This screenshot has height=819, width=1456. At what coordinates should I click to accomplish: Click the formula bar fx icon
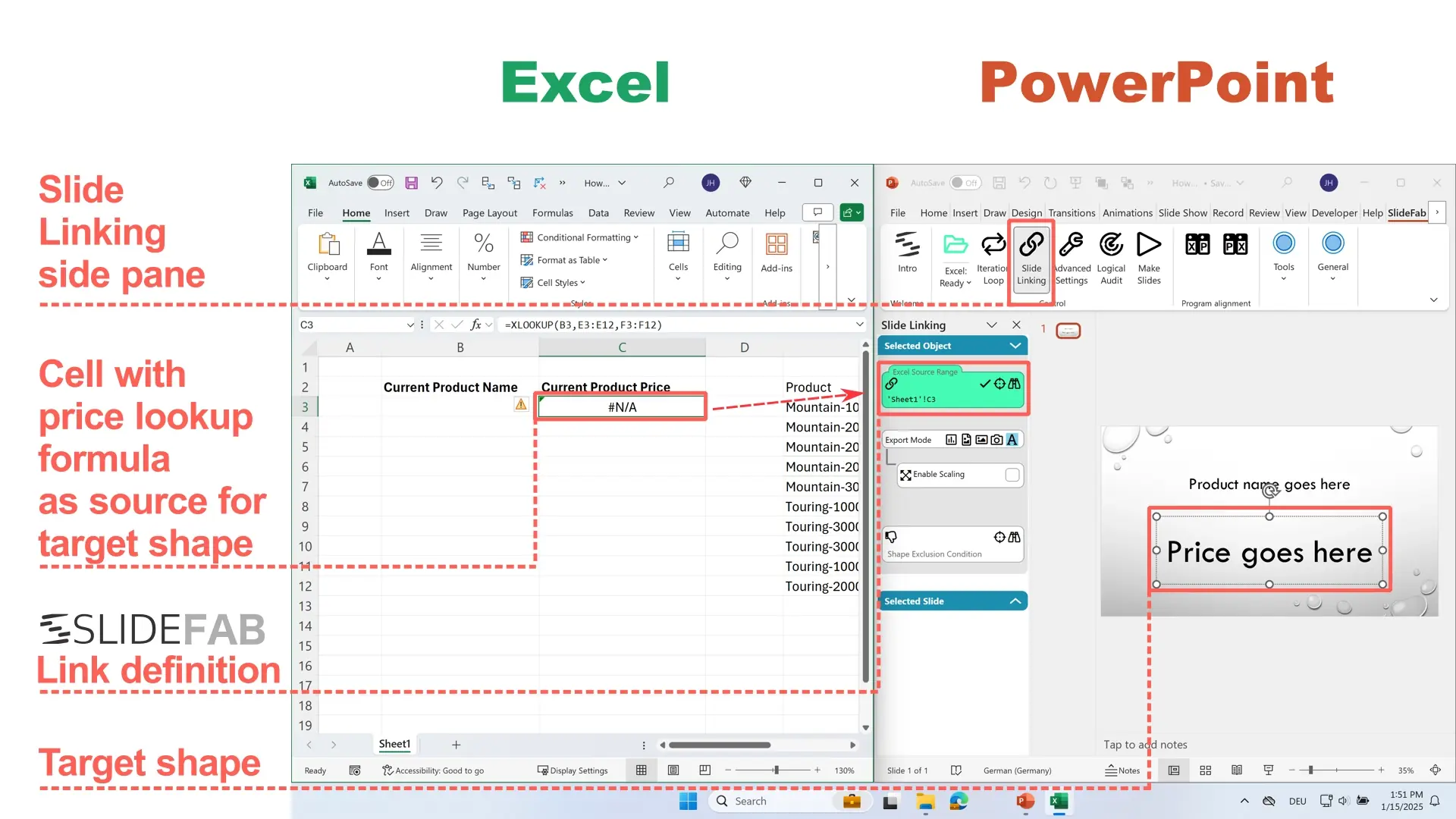point(475,325)
